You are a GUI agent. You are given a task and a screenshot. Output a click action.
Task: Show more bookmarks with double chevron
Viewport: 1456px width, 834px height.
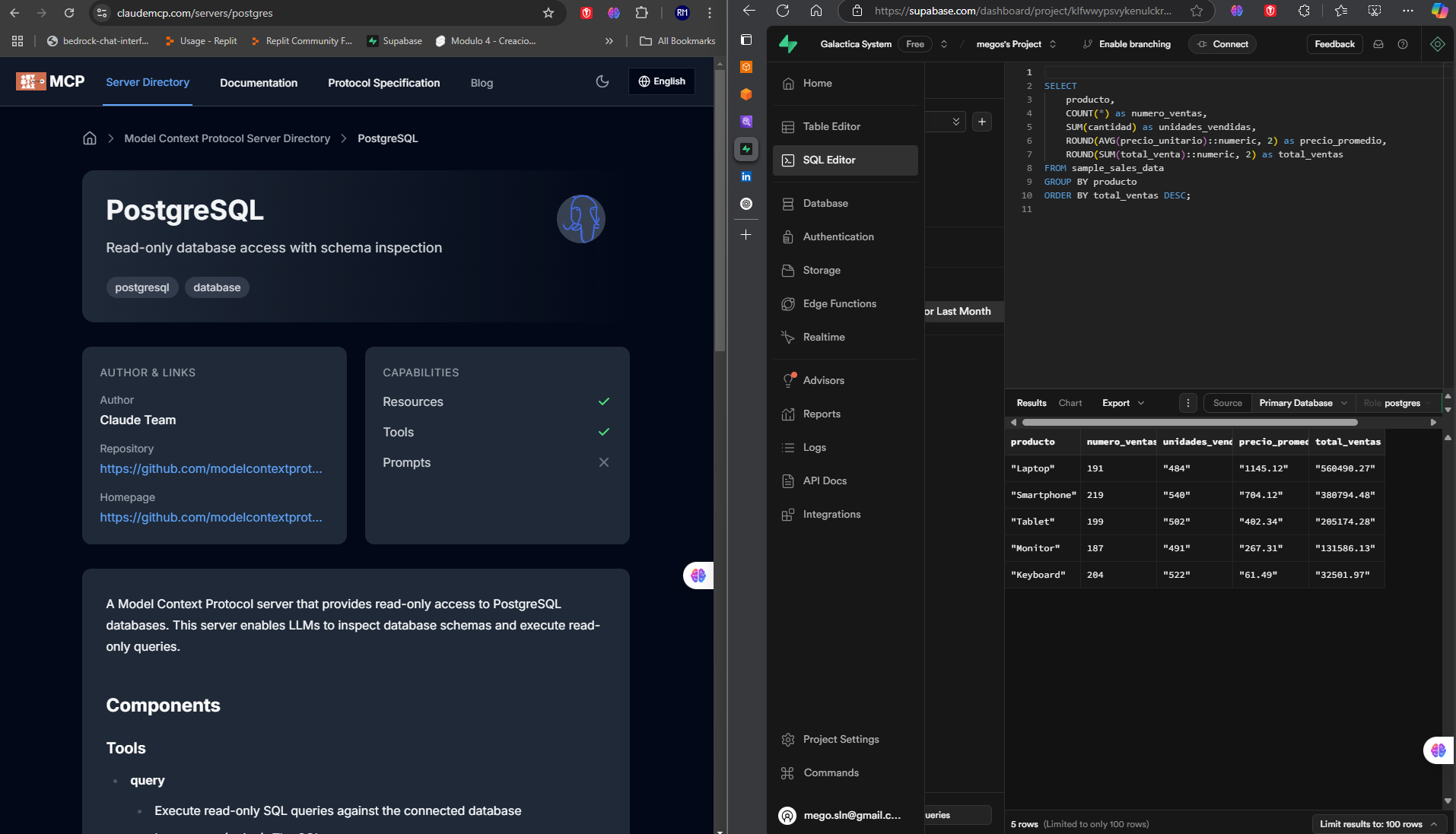coord(609,41)
